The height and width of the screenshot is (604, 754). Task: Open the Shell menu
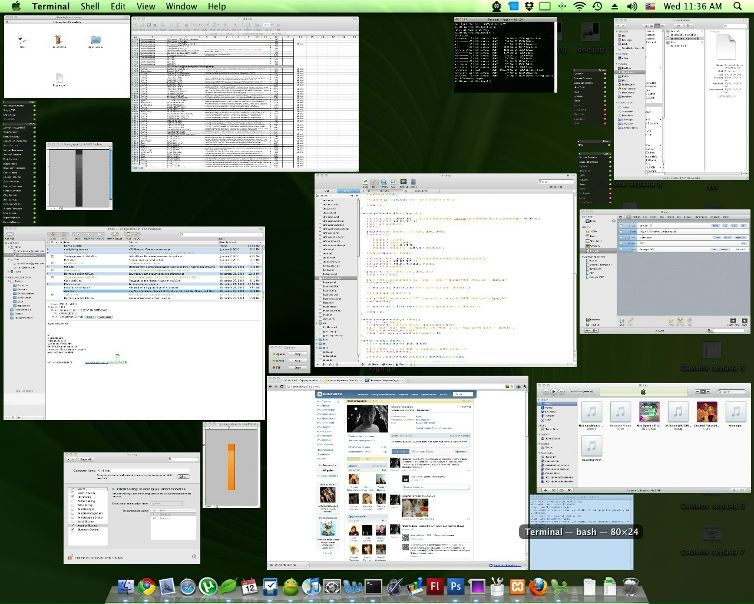[90, 6]
